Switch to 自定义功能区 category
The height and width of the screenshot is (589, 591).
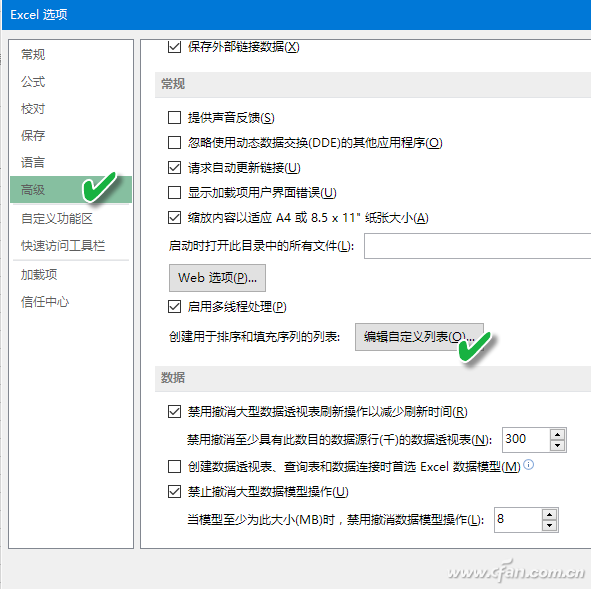57,218
